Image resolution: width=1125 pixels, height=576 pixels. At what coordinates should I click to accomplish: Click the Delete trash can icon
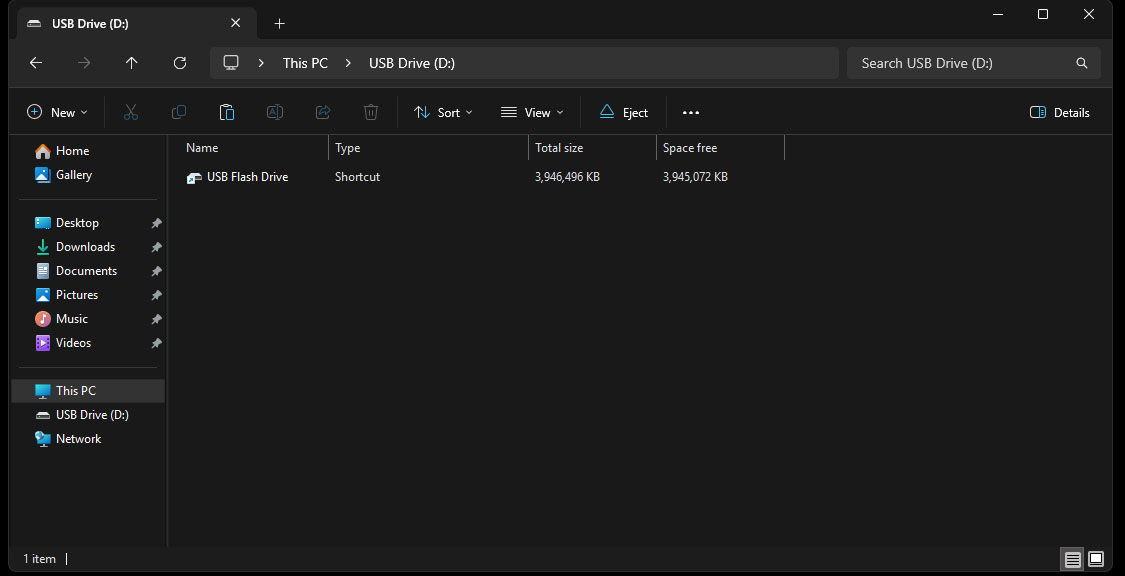click(x=371, y=113)
